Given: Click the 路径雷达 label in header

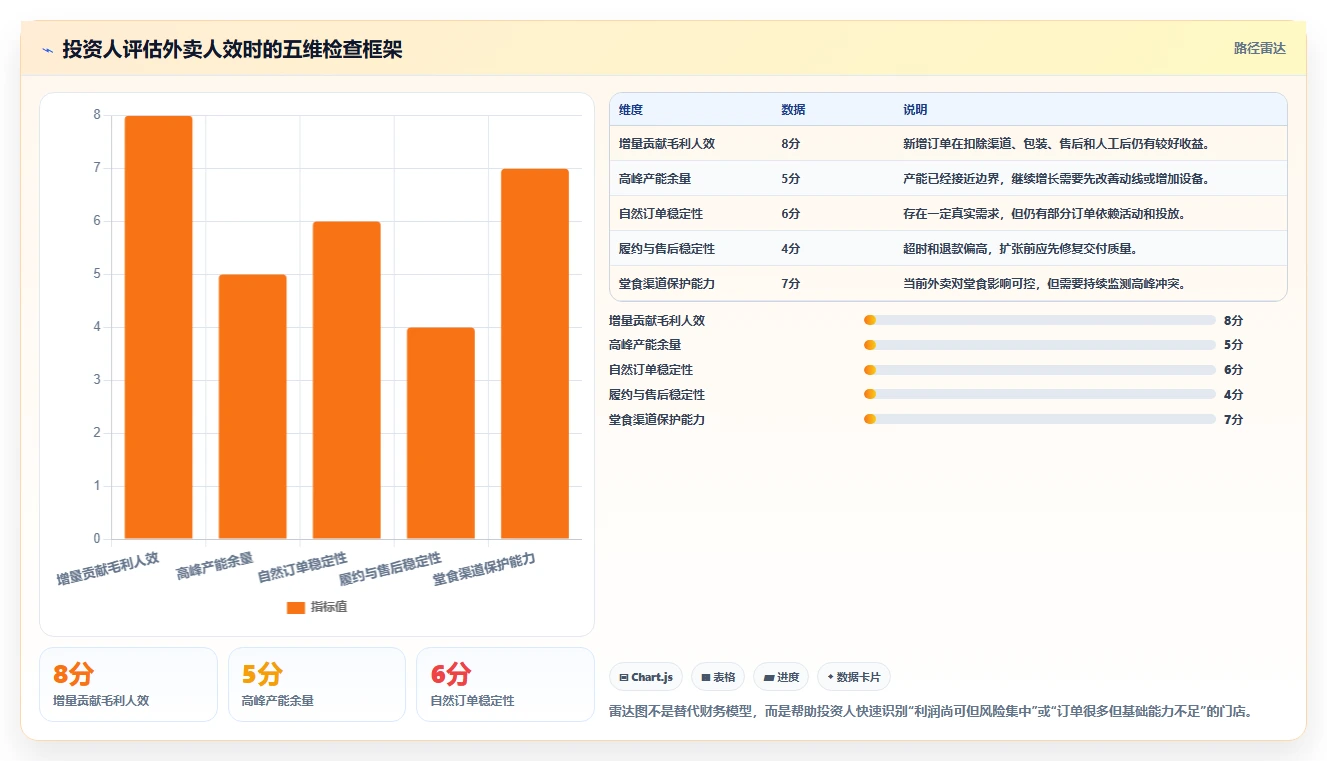Looking at the screenshot, I should [1259, 48].
